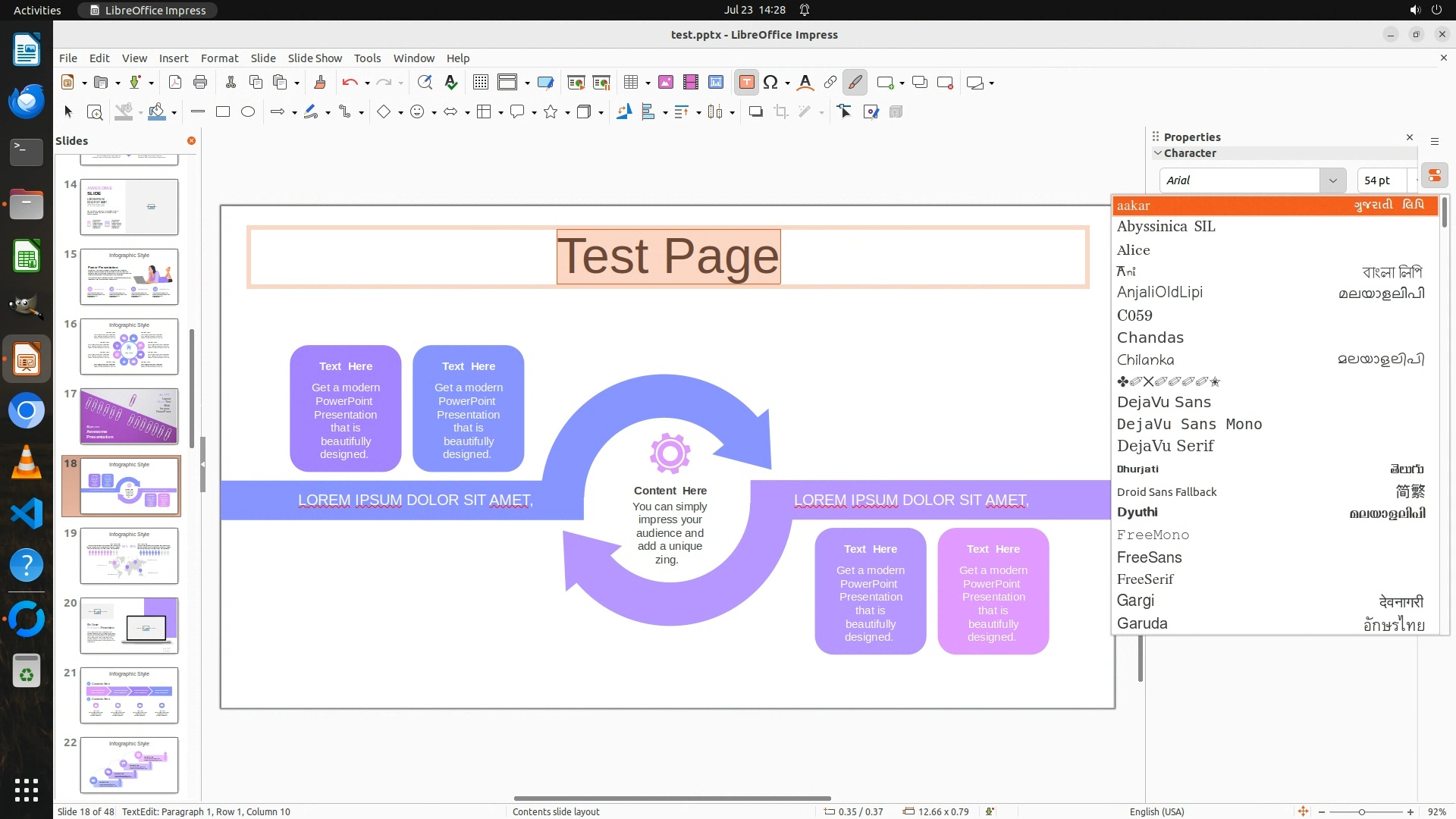Open the Format menu
Viewport: 1456px width, 819px height.
(x=219, y=58)
